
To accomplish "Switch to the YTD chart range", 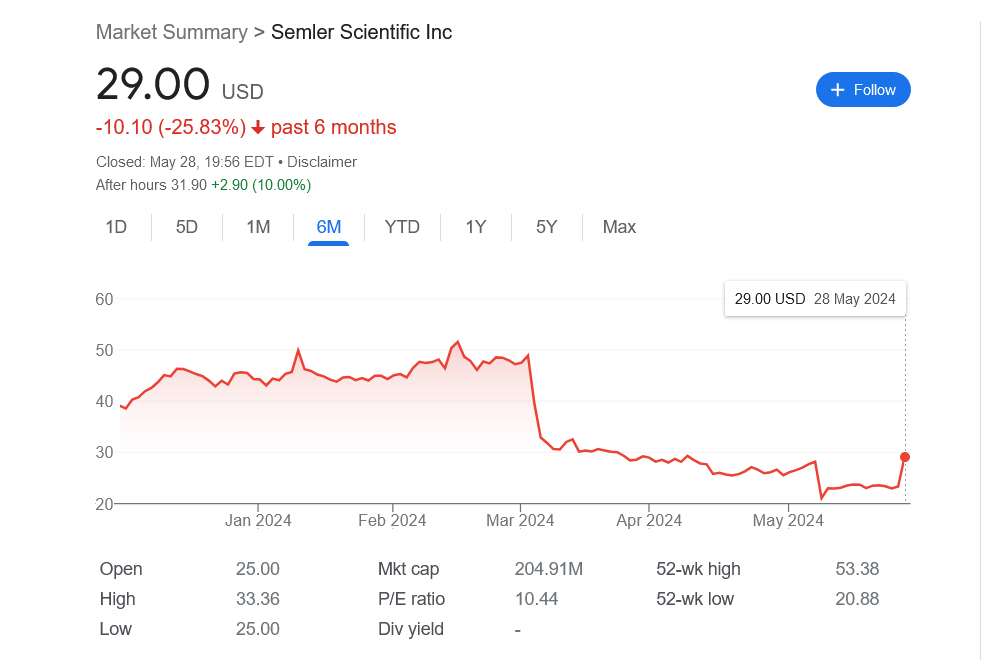I will pos(402,227).
